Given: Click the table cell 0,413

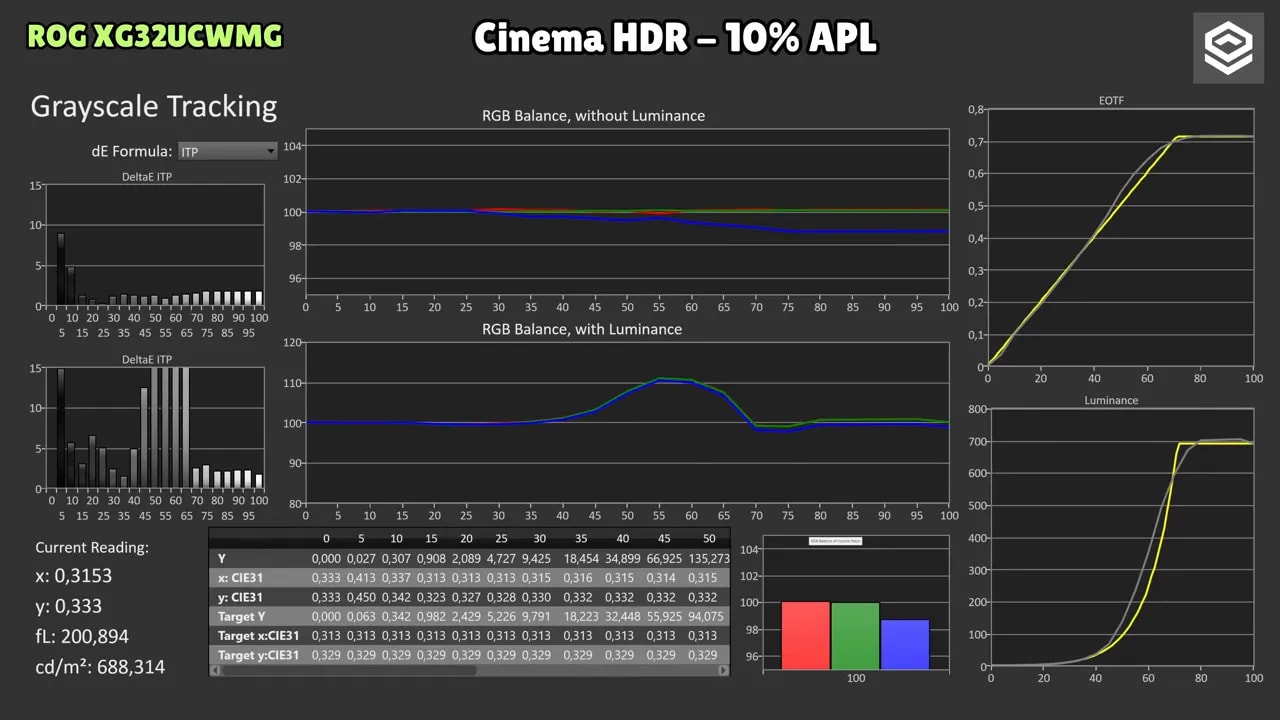Looking at the screenshot, I should pyautogui.click(x=361, y=577).
